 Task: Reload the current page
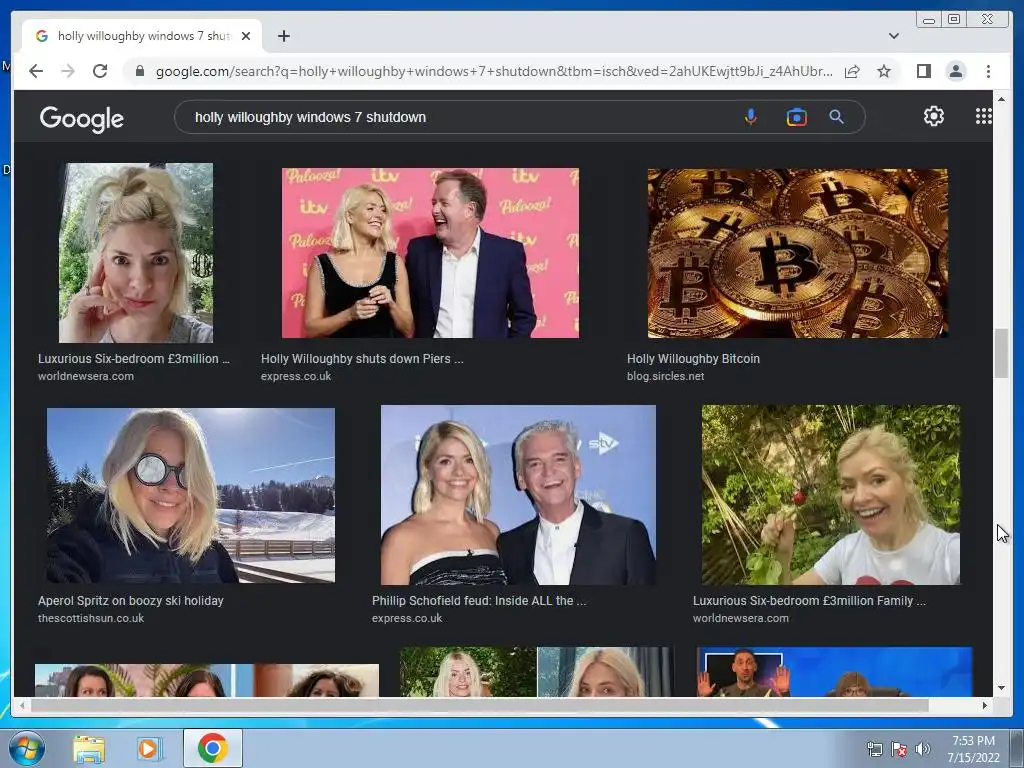click(x=100, y=71)
